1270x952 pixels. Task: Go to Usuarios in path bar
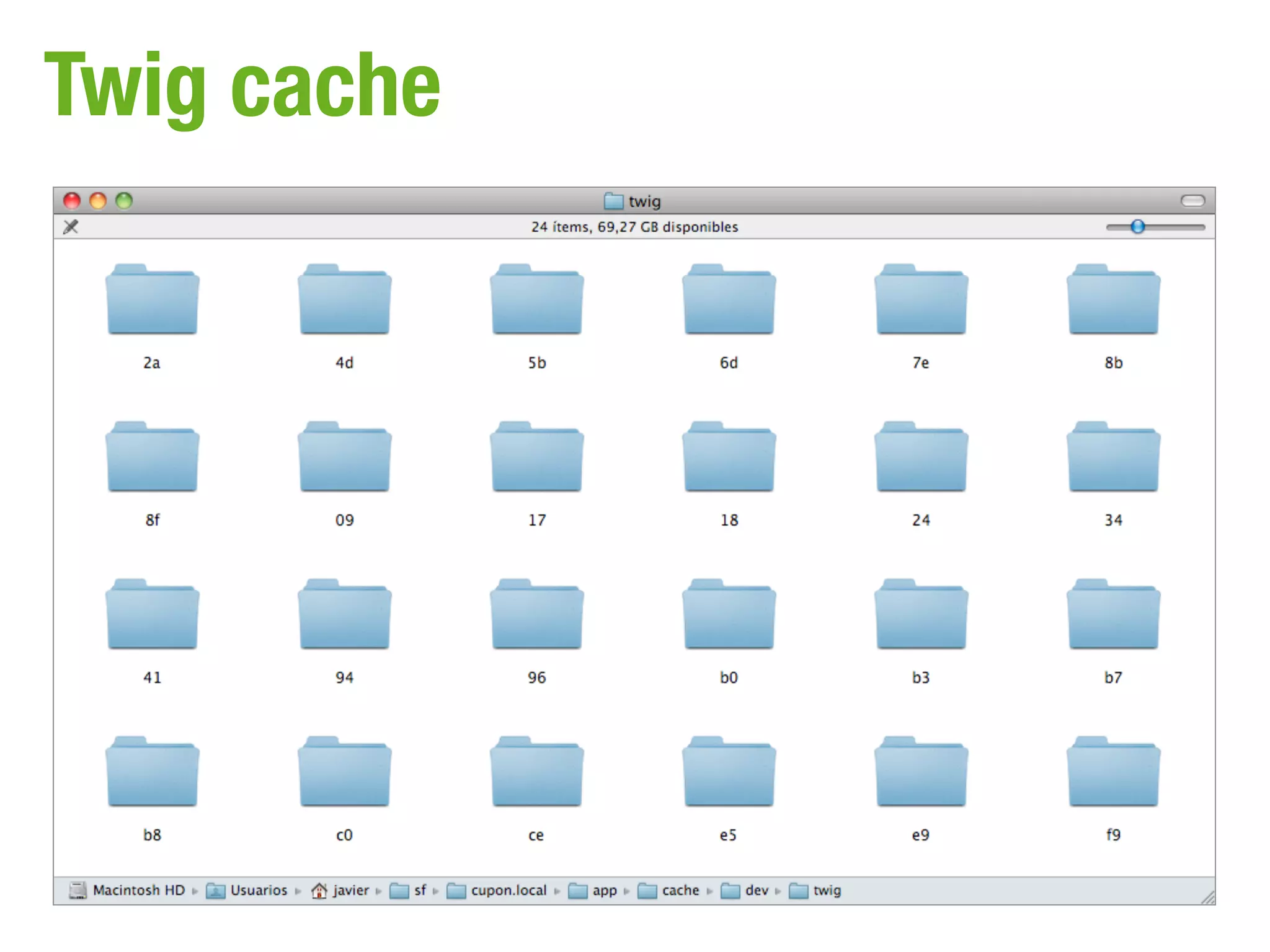(247, 891)
